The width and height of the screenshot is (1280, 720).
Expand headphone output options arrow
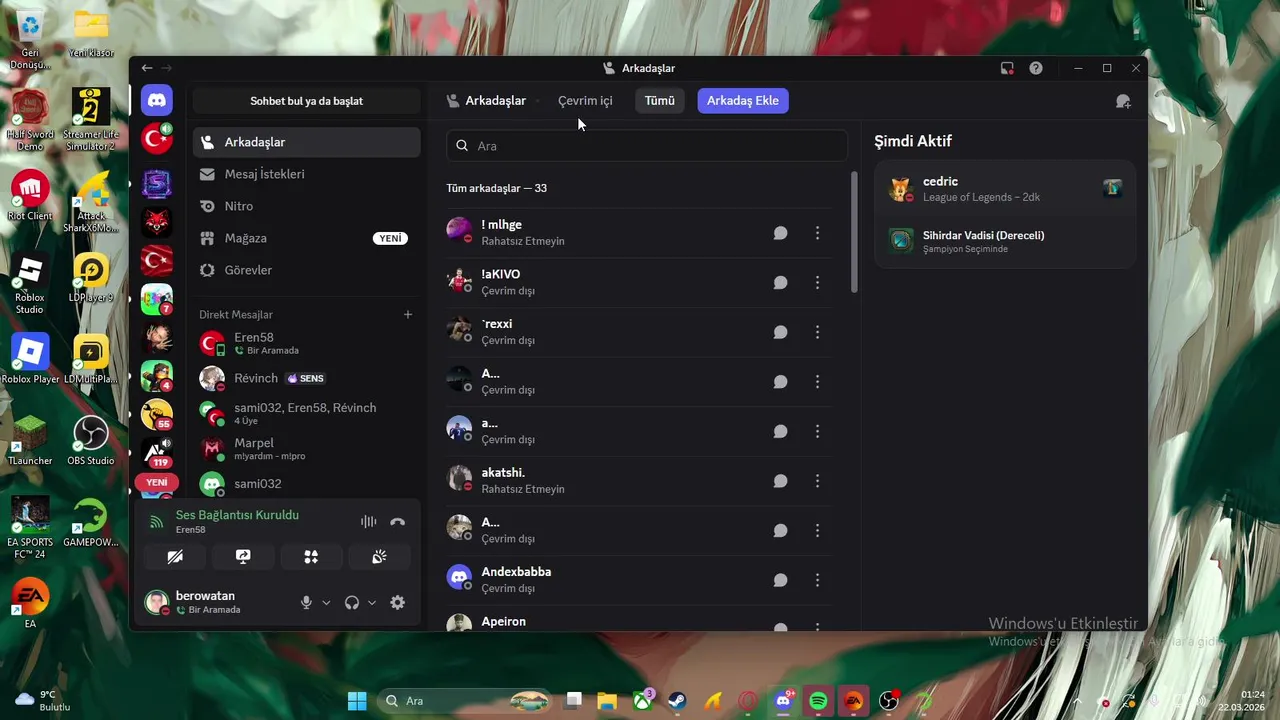click(372, 602)
